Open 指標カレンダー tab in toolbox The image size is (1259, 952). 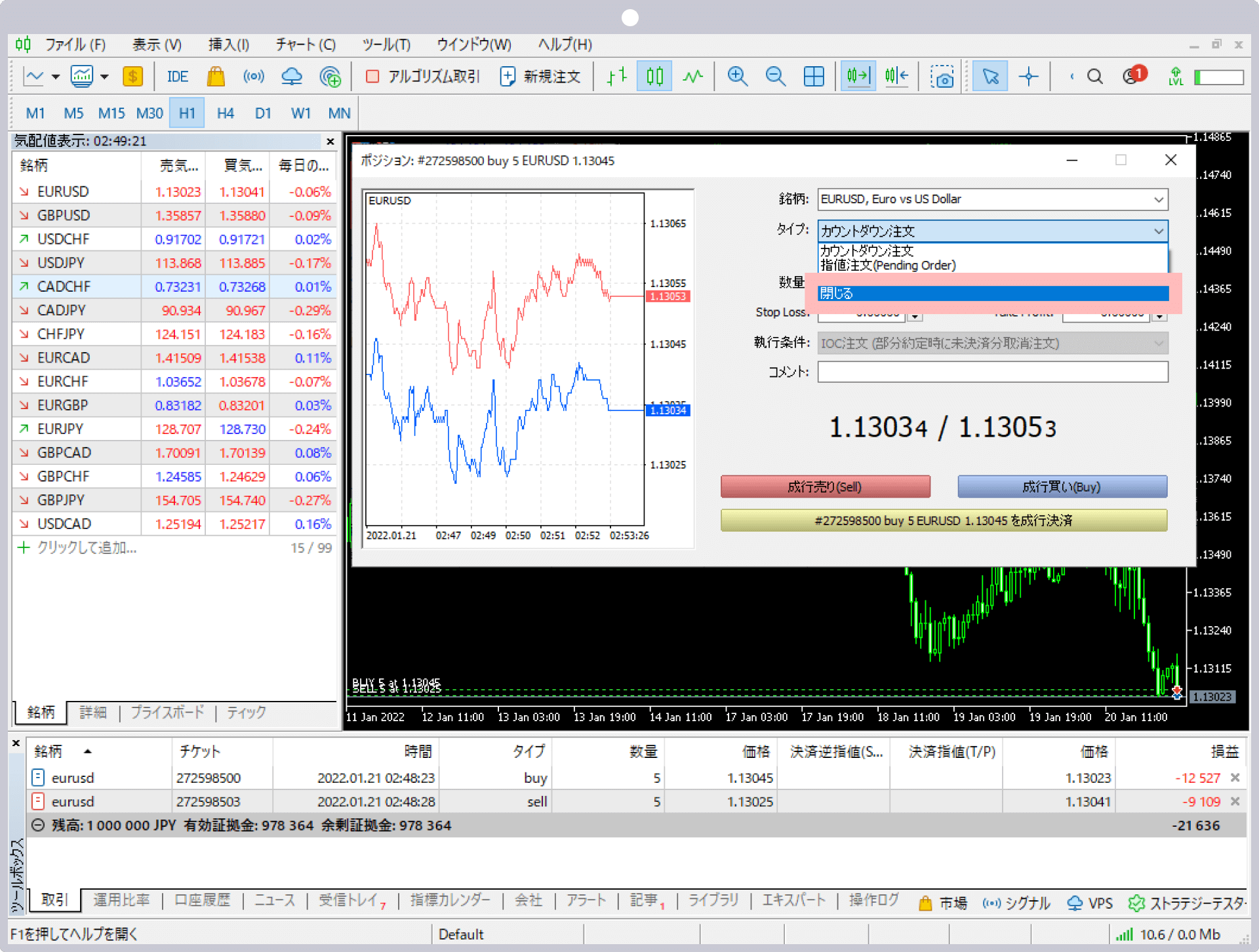450,900
